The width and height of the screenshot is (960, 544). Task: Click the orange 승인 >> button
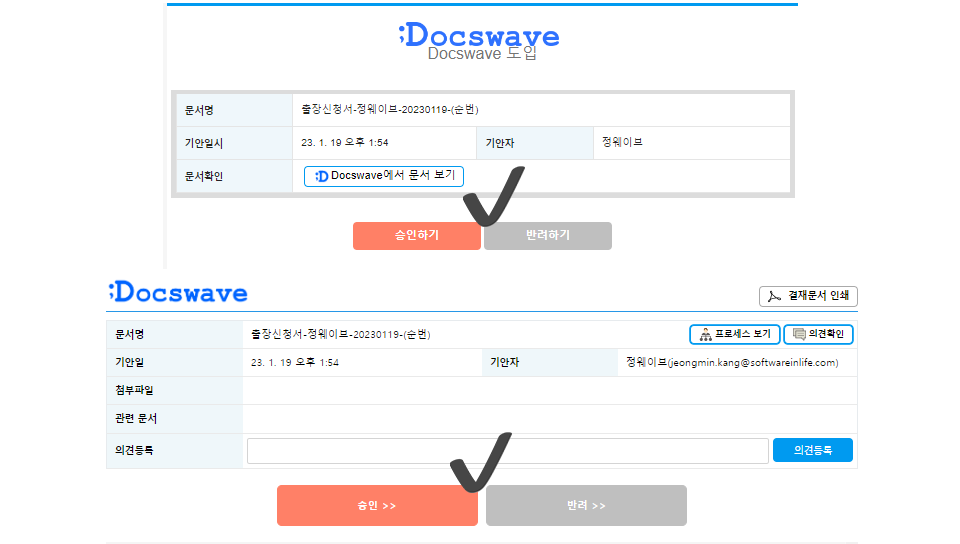tap(377, 505)
